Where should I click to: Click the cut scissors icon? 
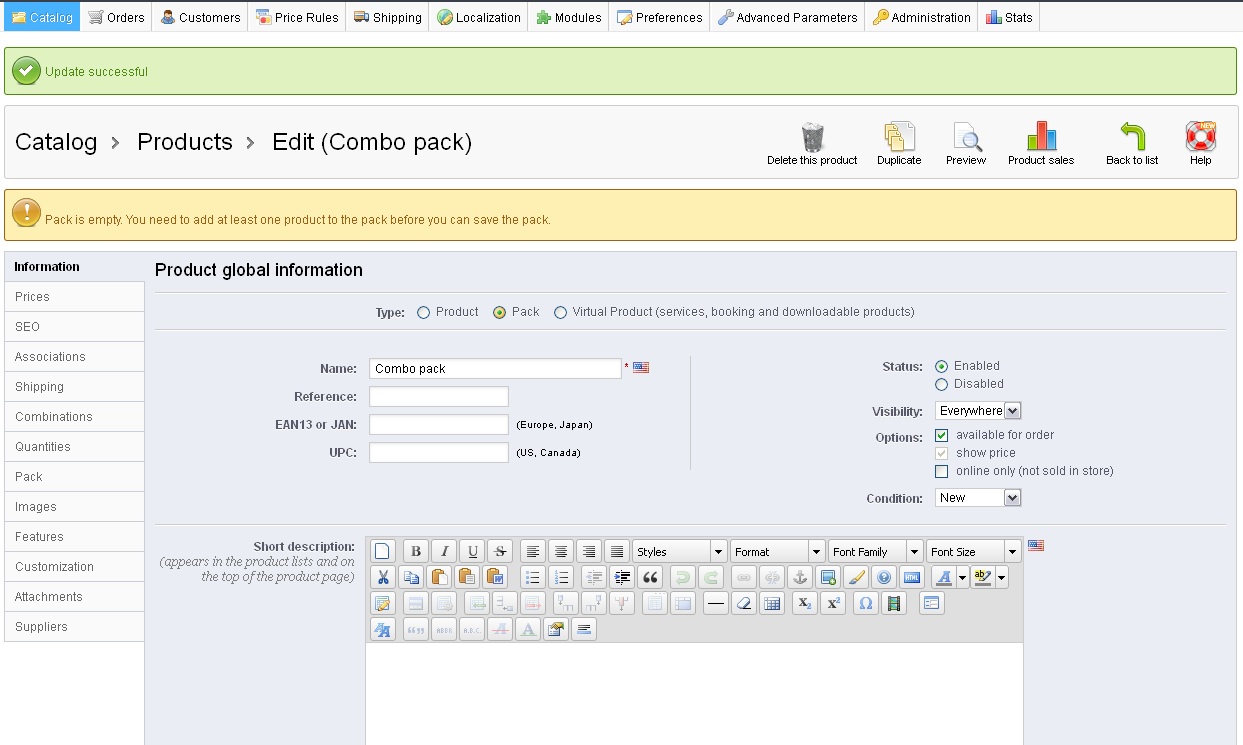click(382, 577)
